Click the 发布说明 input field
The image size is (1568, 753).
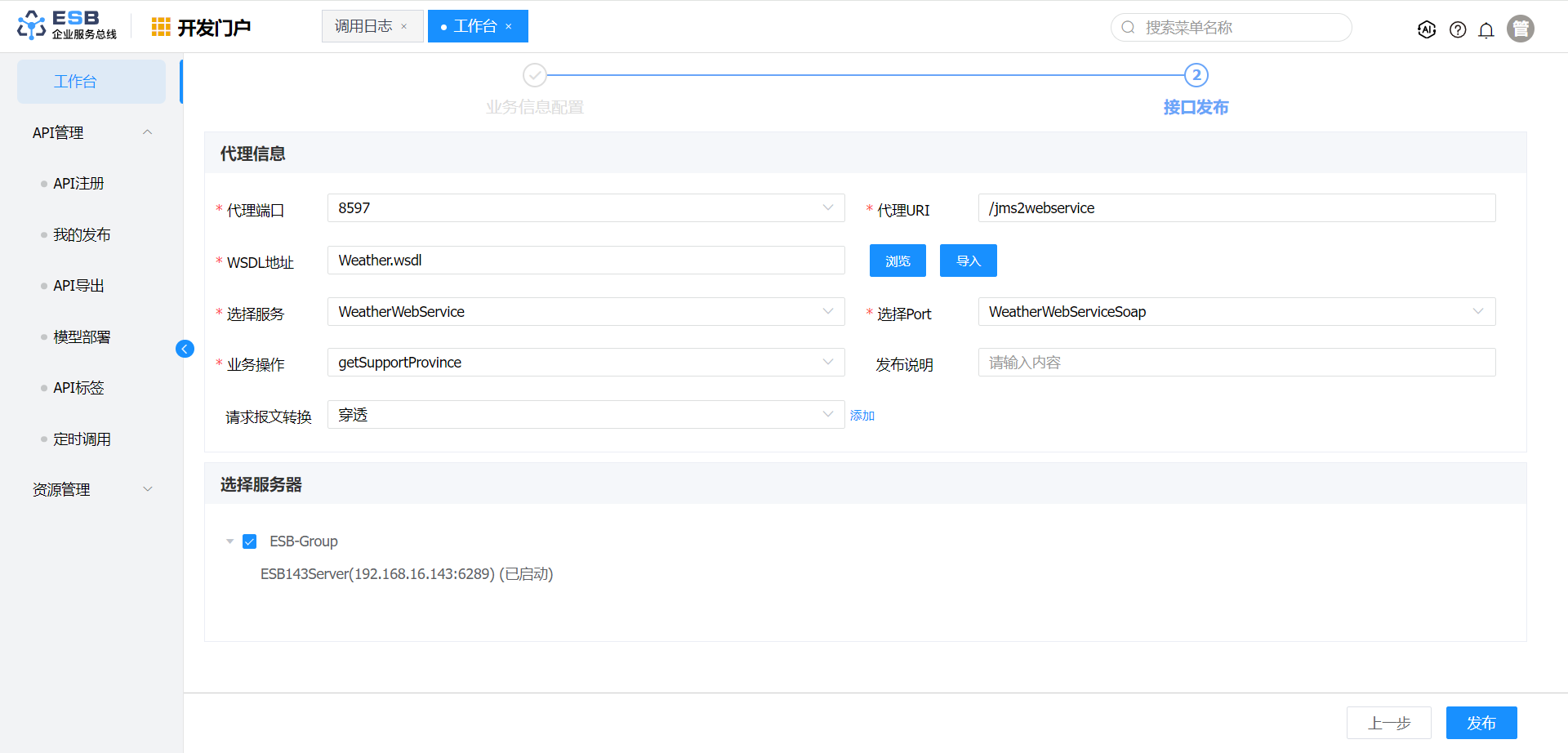pos(1236,363)
